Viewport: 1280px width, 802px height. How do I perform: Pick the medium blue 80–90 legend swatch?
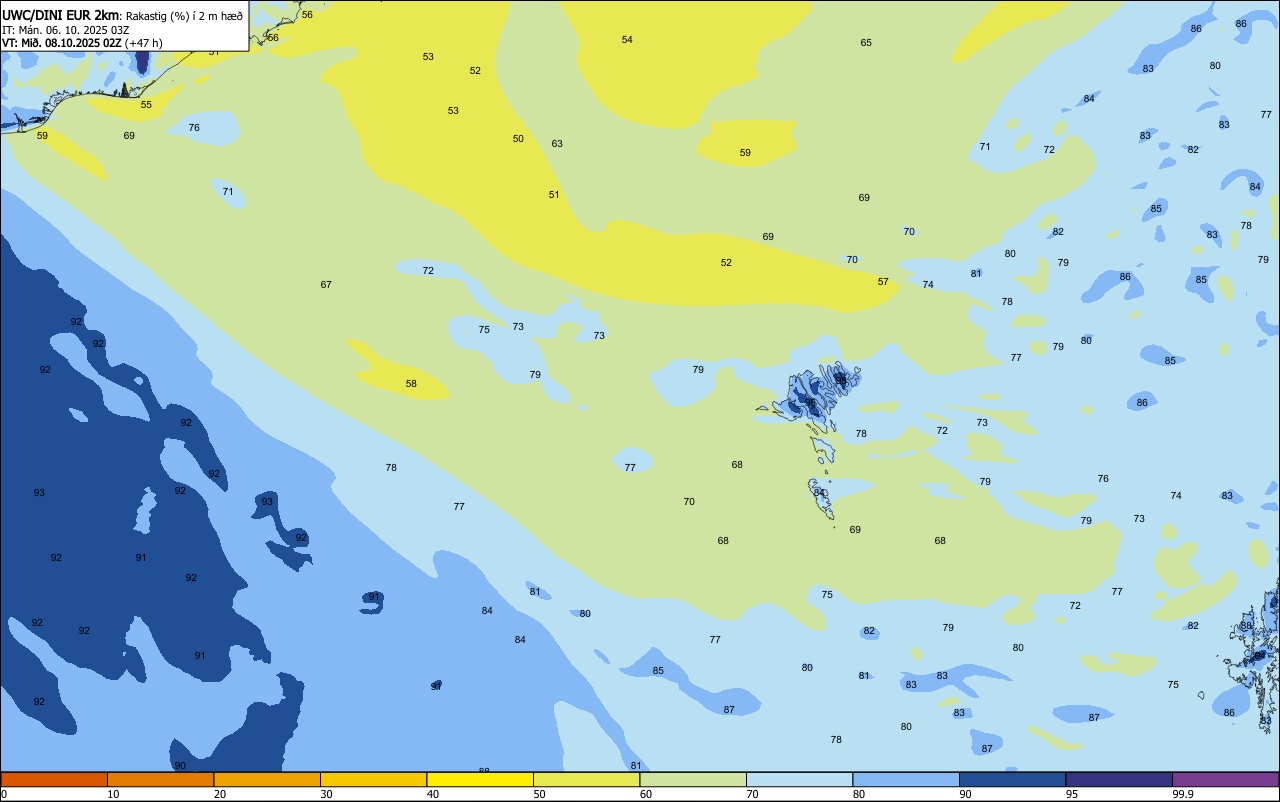pyautogui.click(x=906, y=779)
